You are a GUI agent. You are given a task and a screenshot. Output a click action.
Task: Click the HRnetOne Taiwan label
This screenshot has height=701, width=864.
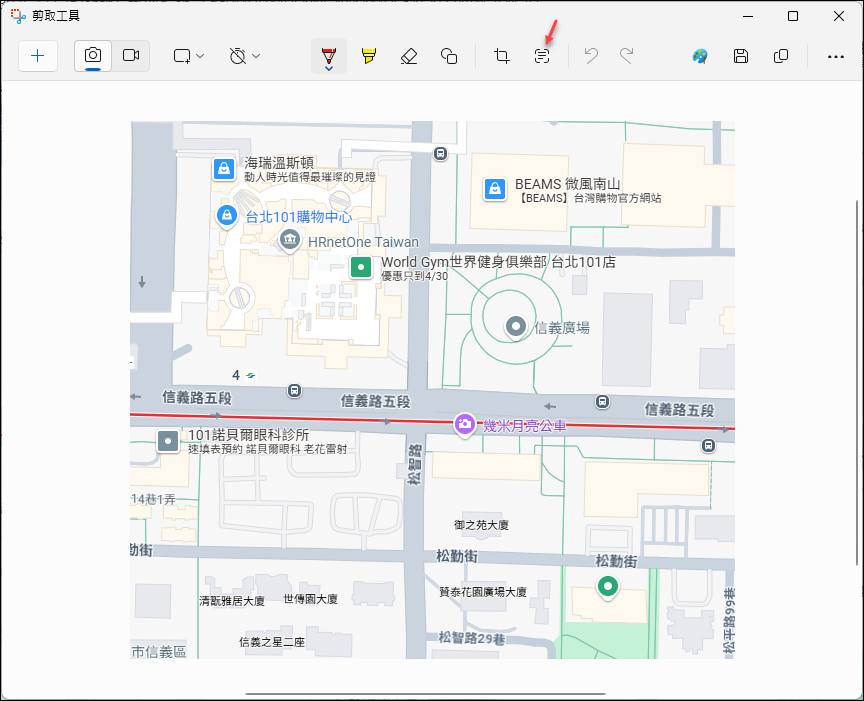point(363,242)
